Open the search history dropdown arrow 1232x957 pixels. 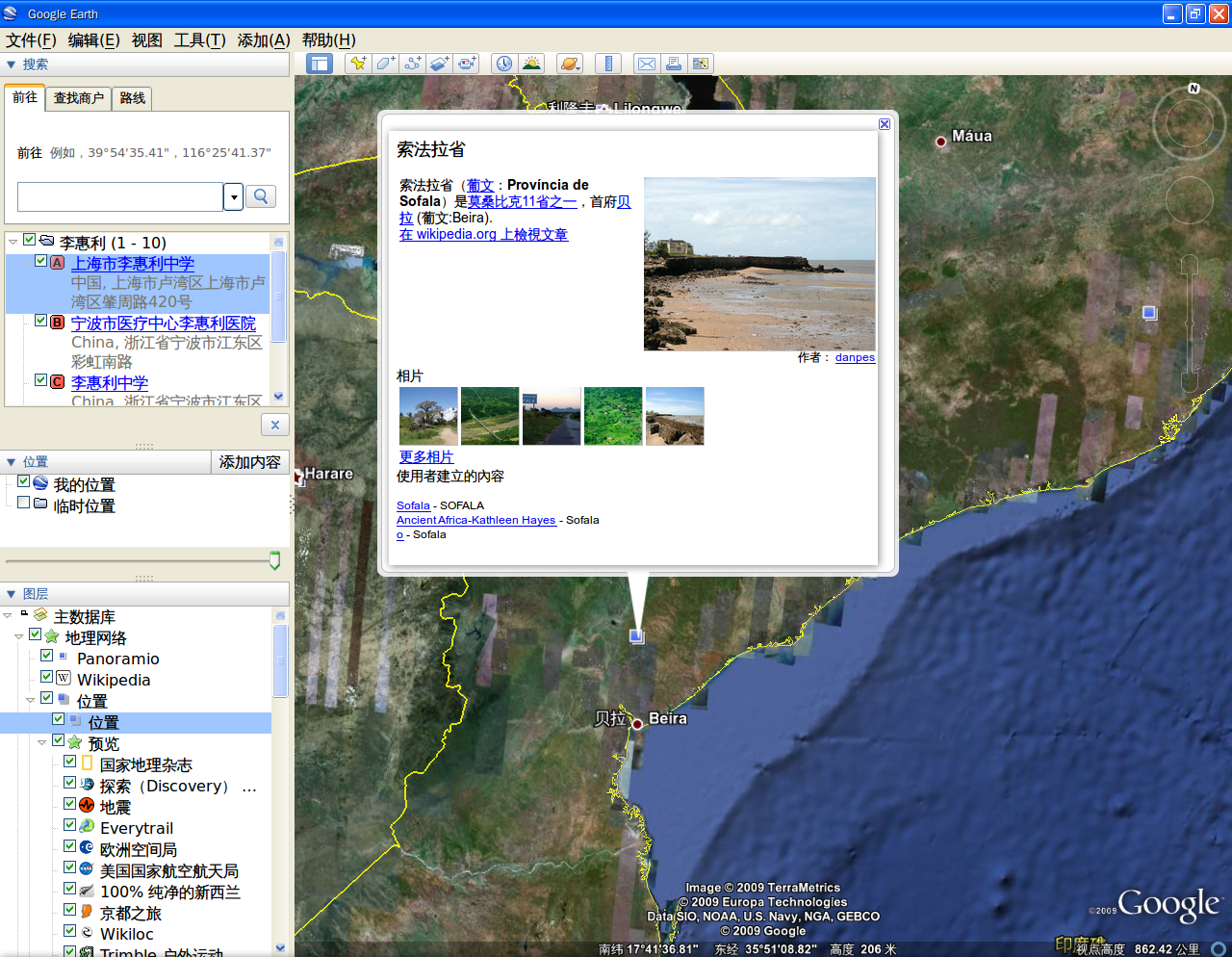(233, 196)
